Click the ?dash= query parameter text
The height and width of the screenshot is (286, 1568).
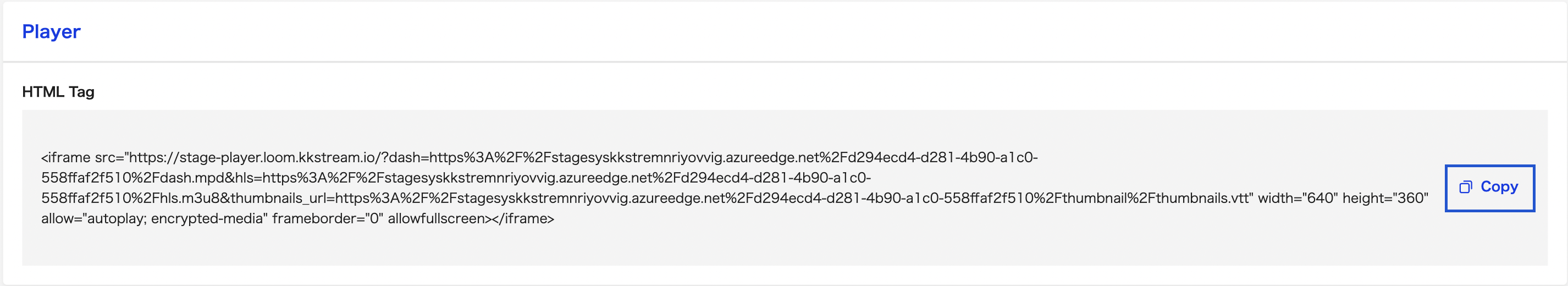point(404,158)
